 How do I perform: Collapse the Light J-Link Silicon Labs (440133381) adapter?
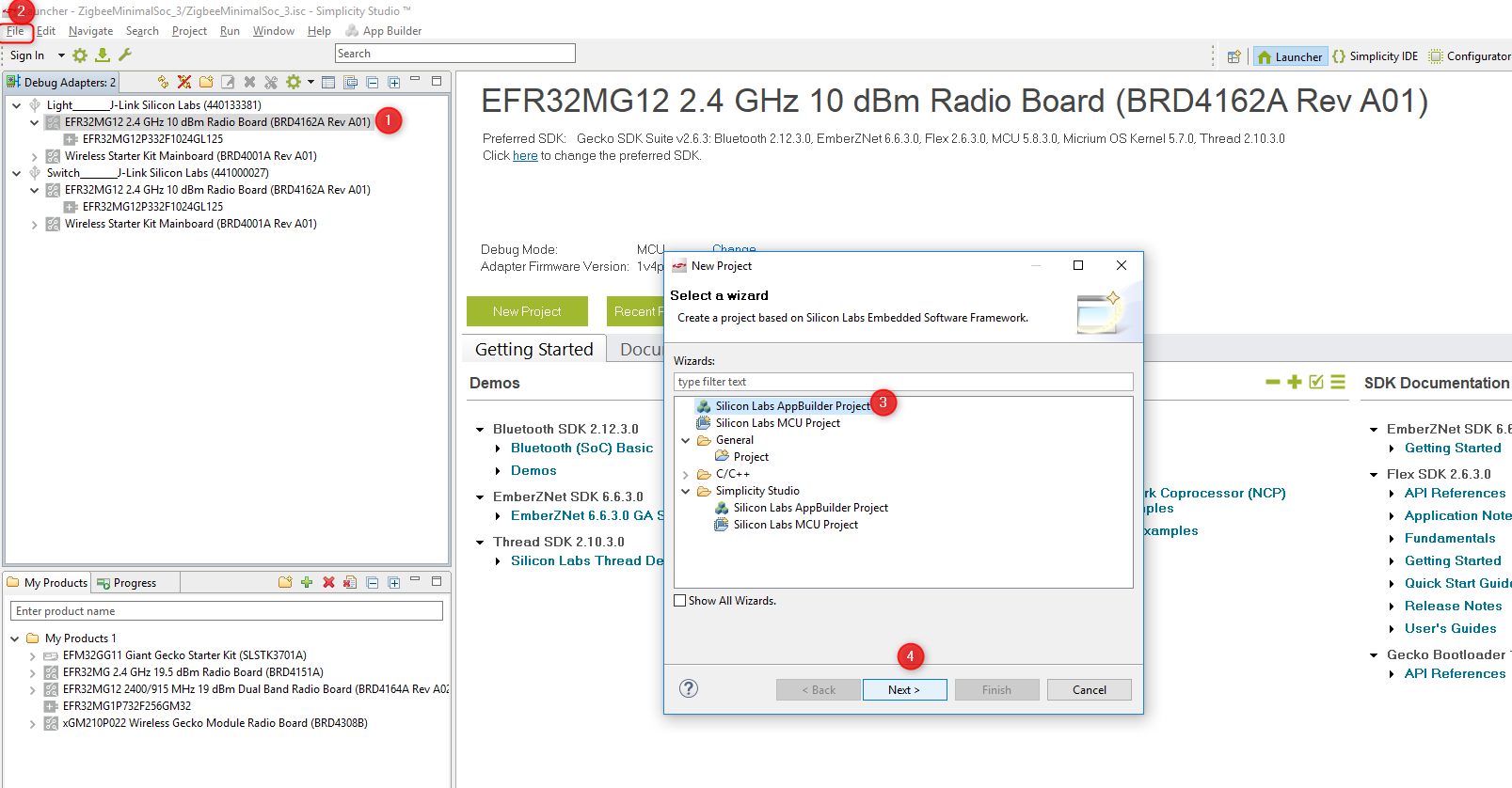tap(17, 105)
